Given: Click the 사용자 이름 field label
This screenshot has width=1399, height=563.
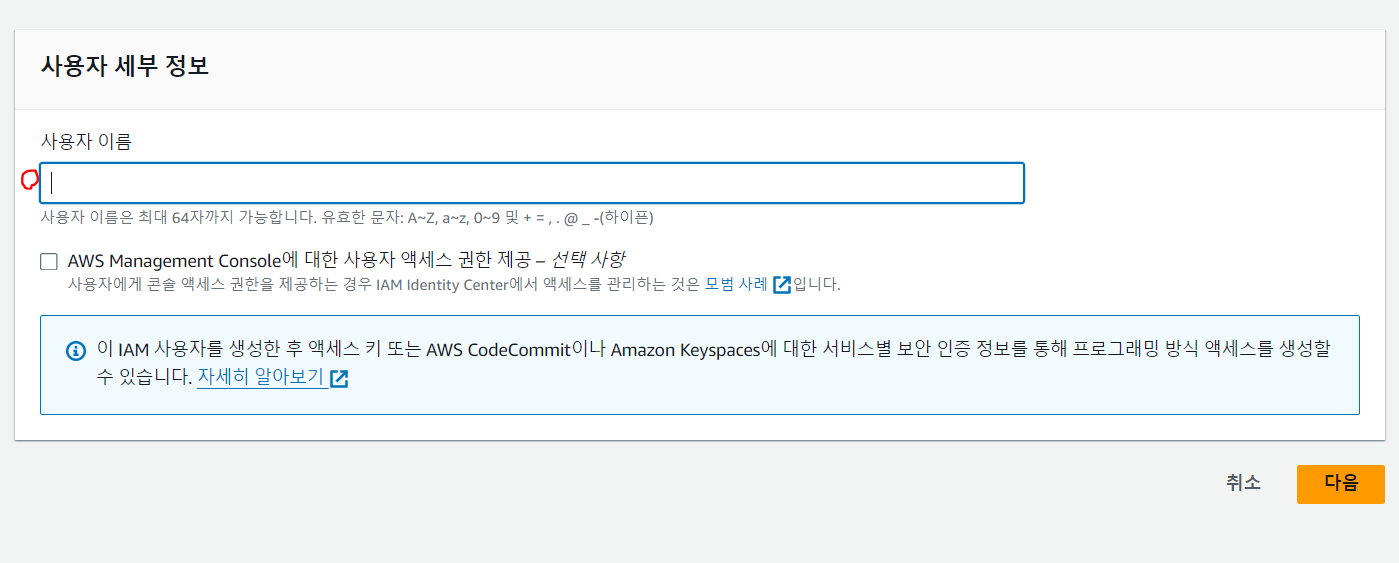Looking at the screenshot, I should [86, 141].
